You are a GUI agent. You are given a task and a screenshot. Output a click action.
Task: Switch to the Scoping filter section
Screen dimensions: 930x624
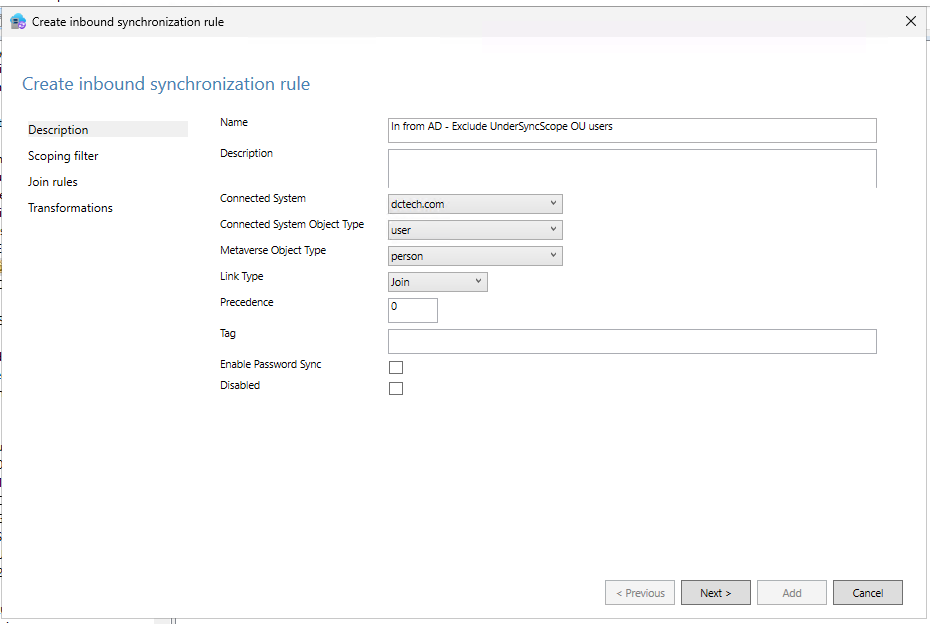tap(63, 155)
